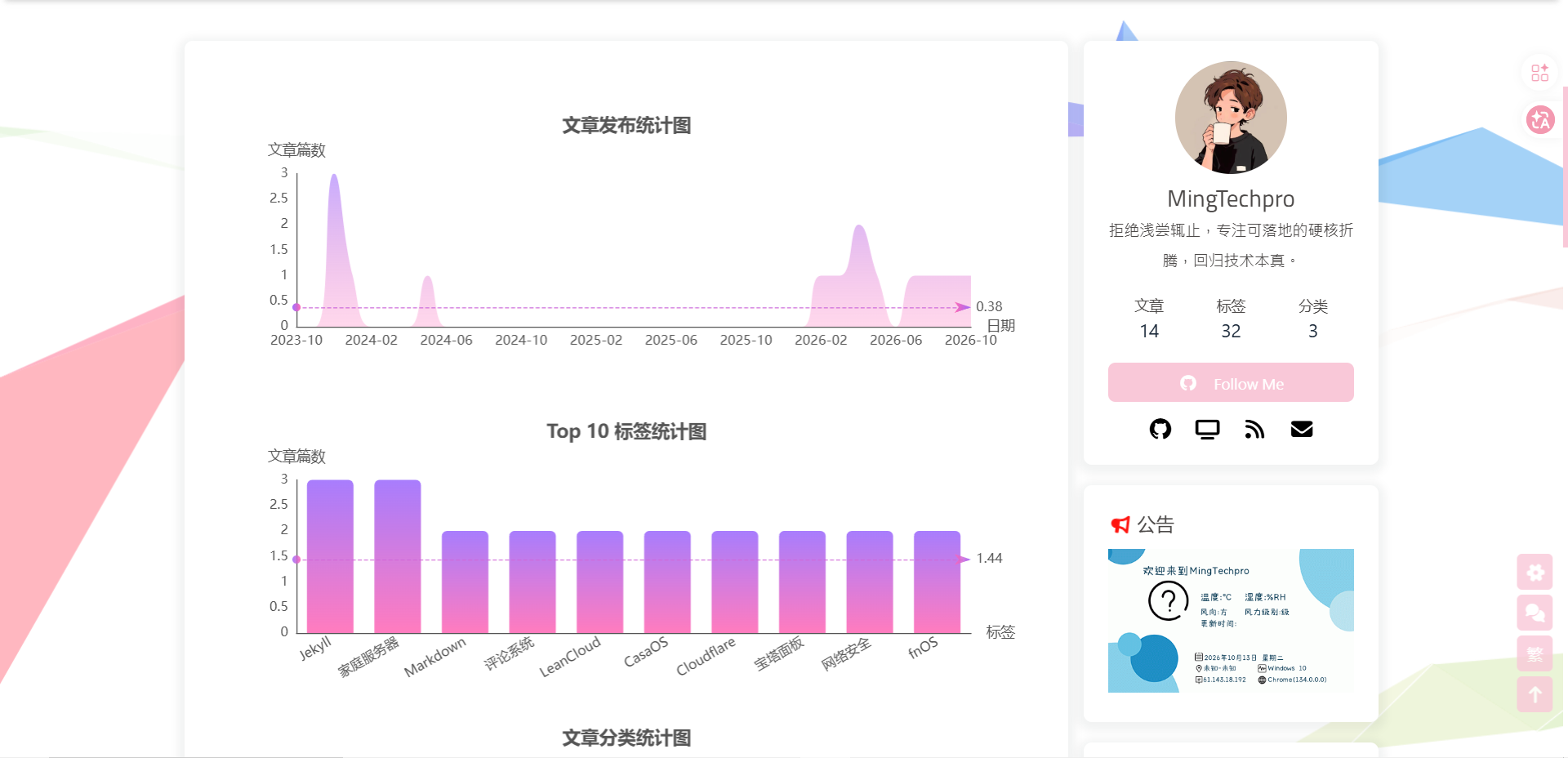This screenshot has height=758, width=1568.
Task: Click the 2026-02 axis label
Action: [x=821, y=340]
